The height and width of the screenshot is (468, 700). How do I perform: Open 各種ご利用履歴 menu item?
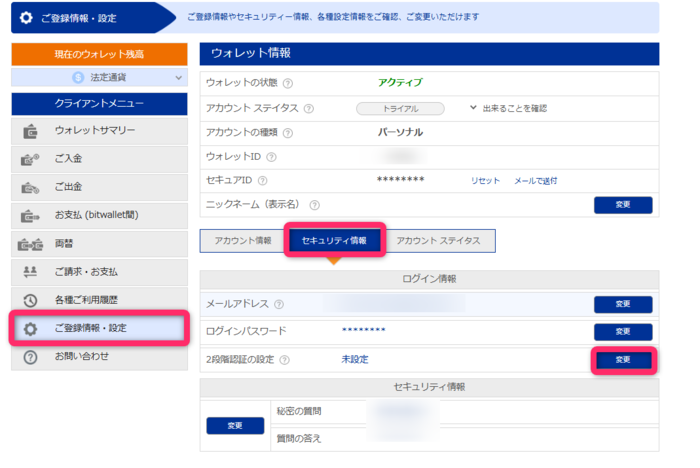pyautogui.click(x=99, y=300)
